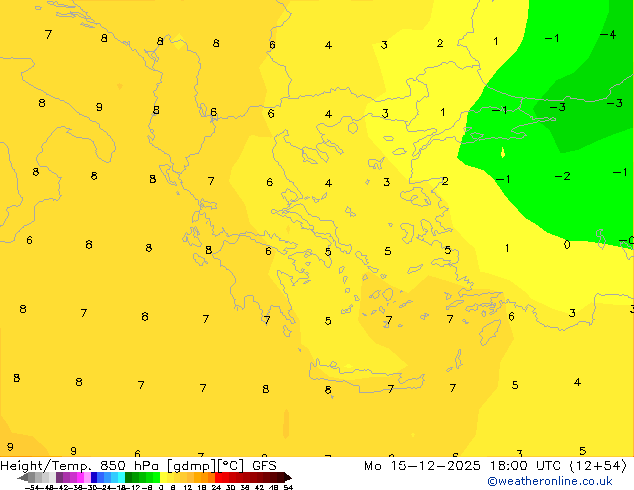Click the 12 label under the color scale
The image size is (634, 490).
(188, 487)
